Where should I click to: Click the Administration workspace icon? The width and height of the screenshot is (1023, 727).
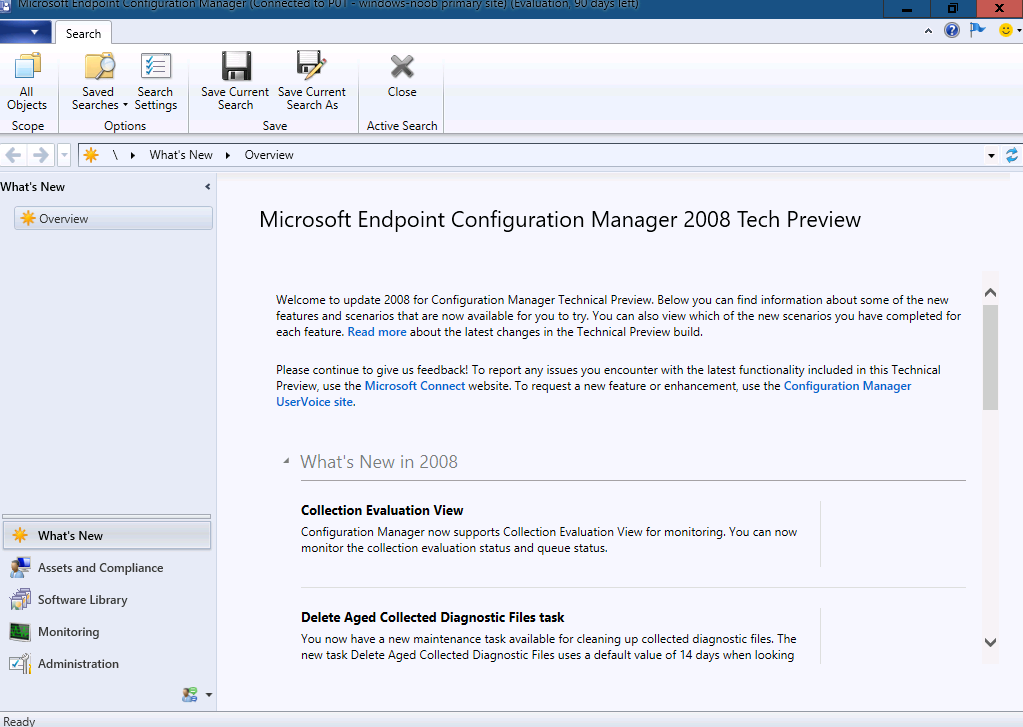coord(20,664)
